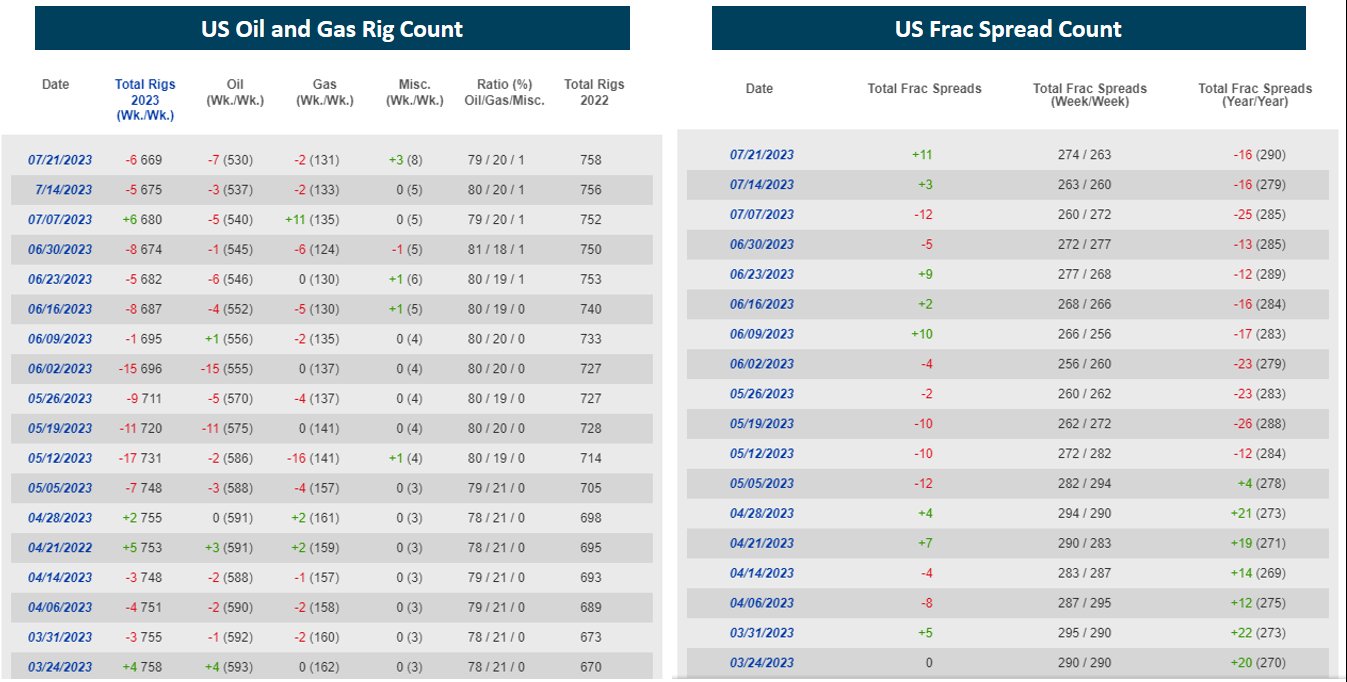Select the 'Total Rigs 2022' column header
This screenshot has width=1347, height=682.
[594, 92]
